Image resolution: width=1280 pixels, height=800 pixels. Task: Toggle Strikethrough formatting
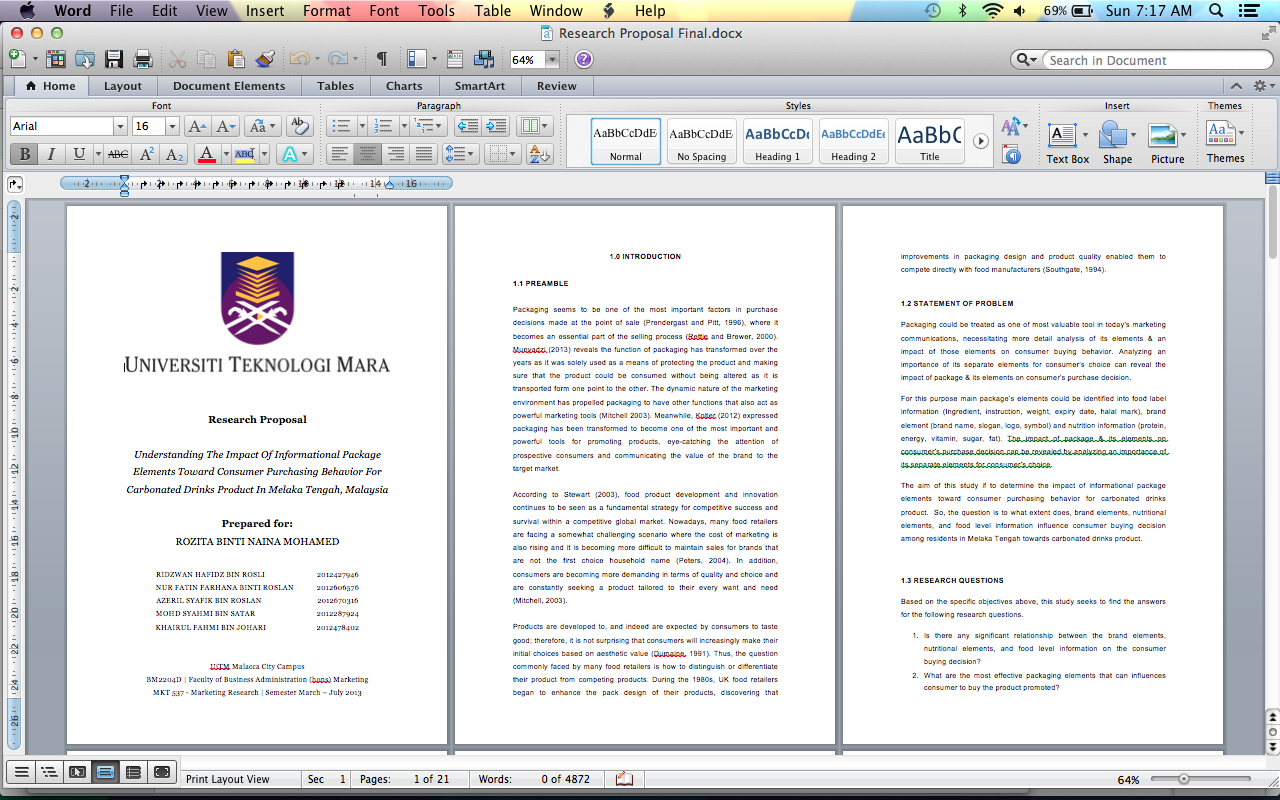(x=118, y=154)
